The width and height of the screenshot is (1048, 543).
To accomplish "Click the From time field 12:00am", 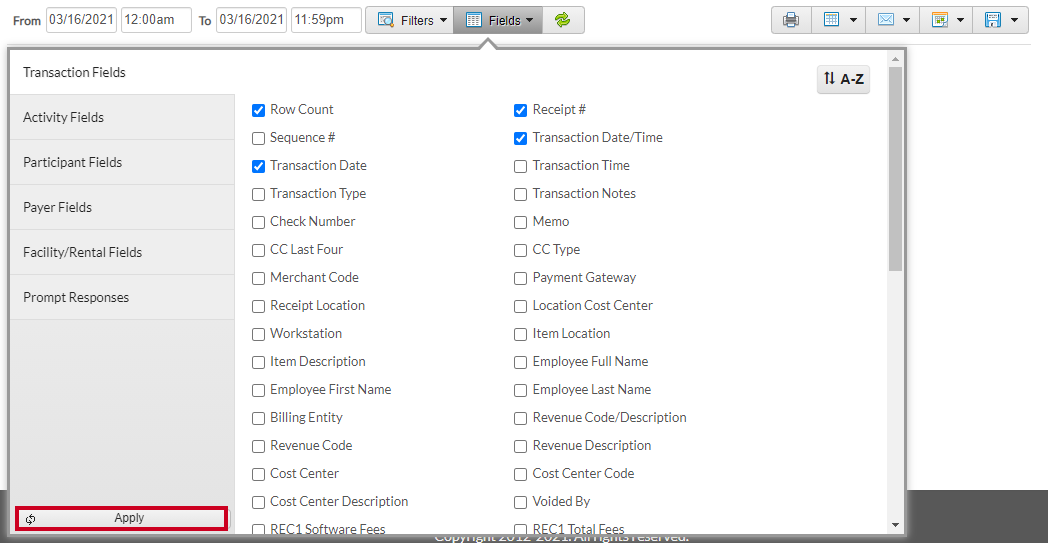I will pos(156,20).
